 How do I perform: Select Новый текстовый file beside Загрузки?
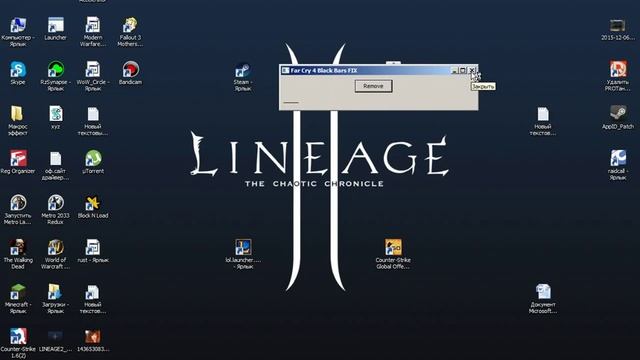(x=93, y=292)
